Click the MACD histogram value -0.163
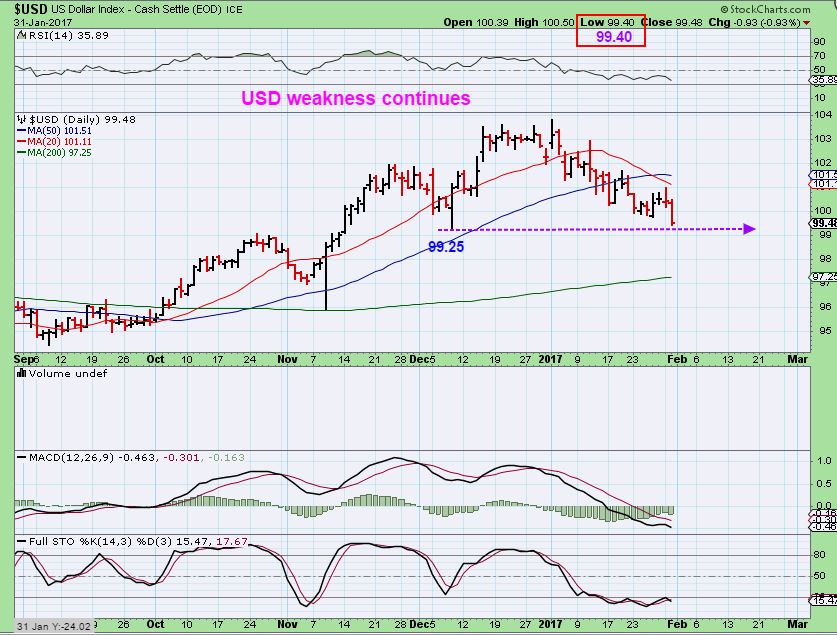This screenshot has height=635, width=837. pyautogui.click(x=226, y=458)
